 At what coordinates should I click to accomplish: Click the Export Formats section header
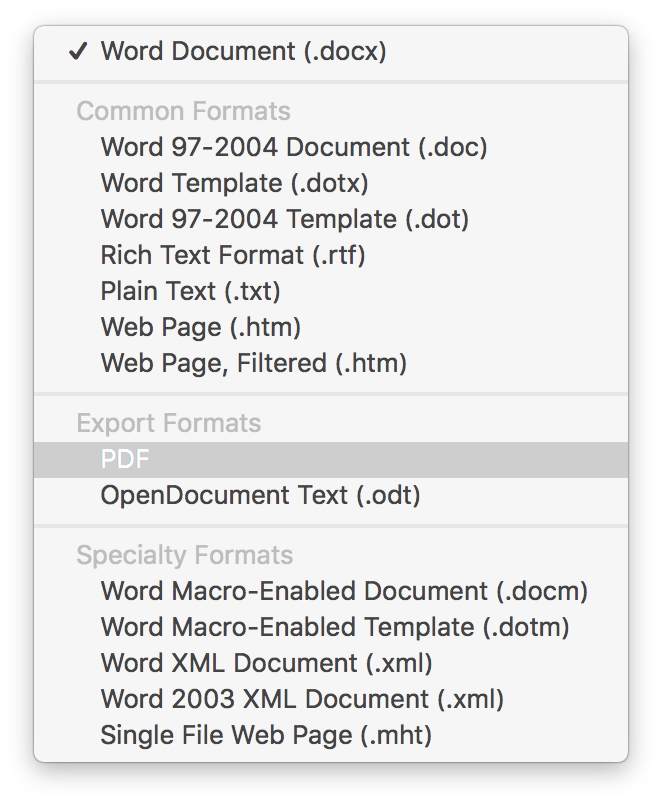[x=169, y=424]
